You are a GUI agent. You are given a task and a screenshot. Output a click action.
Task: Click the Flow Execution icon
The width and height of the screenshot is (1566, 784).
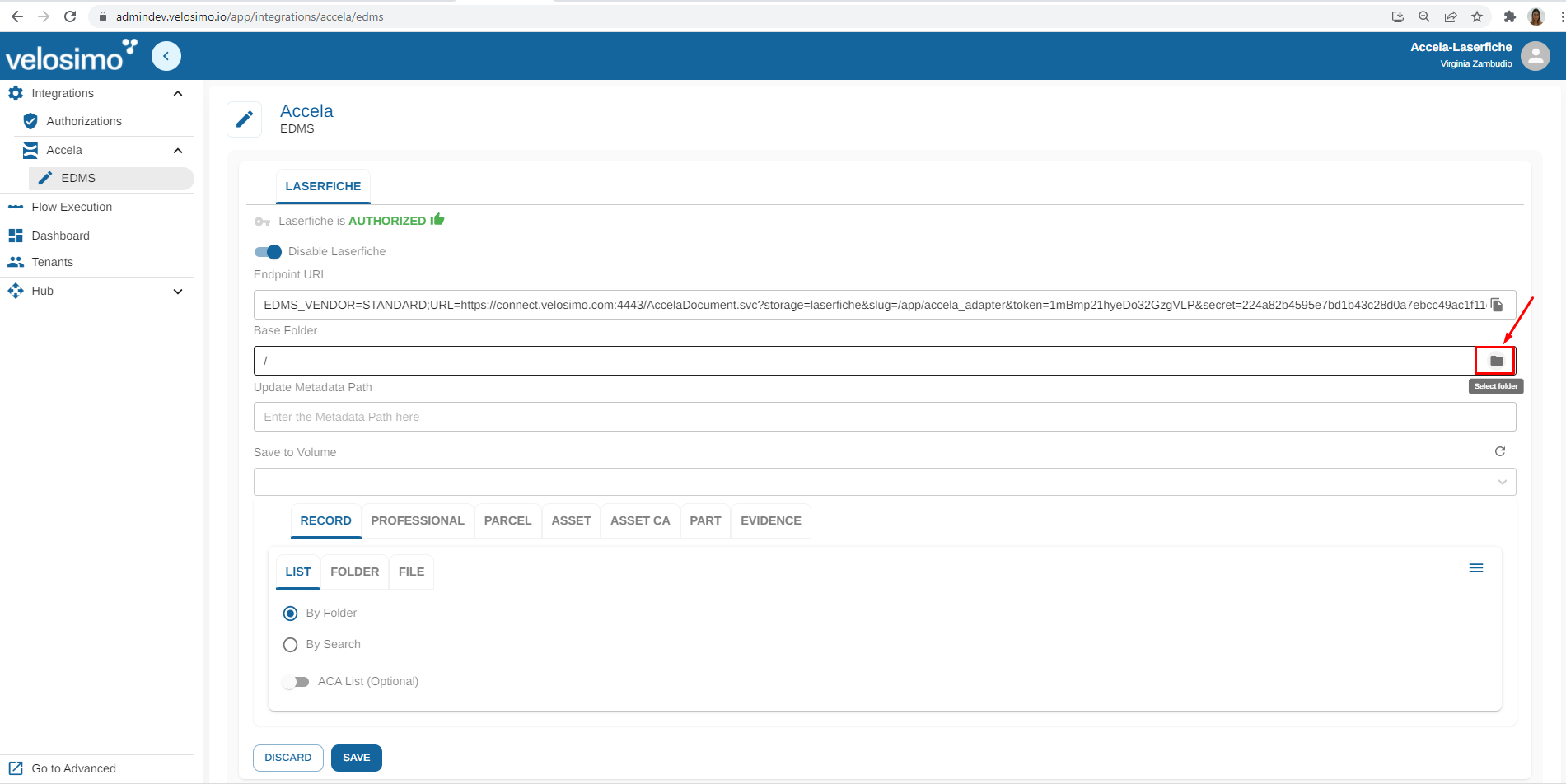point(16,207)
